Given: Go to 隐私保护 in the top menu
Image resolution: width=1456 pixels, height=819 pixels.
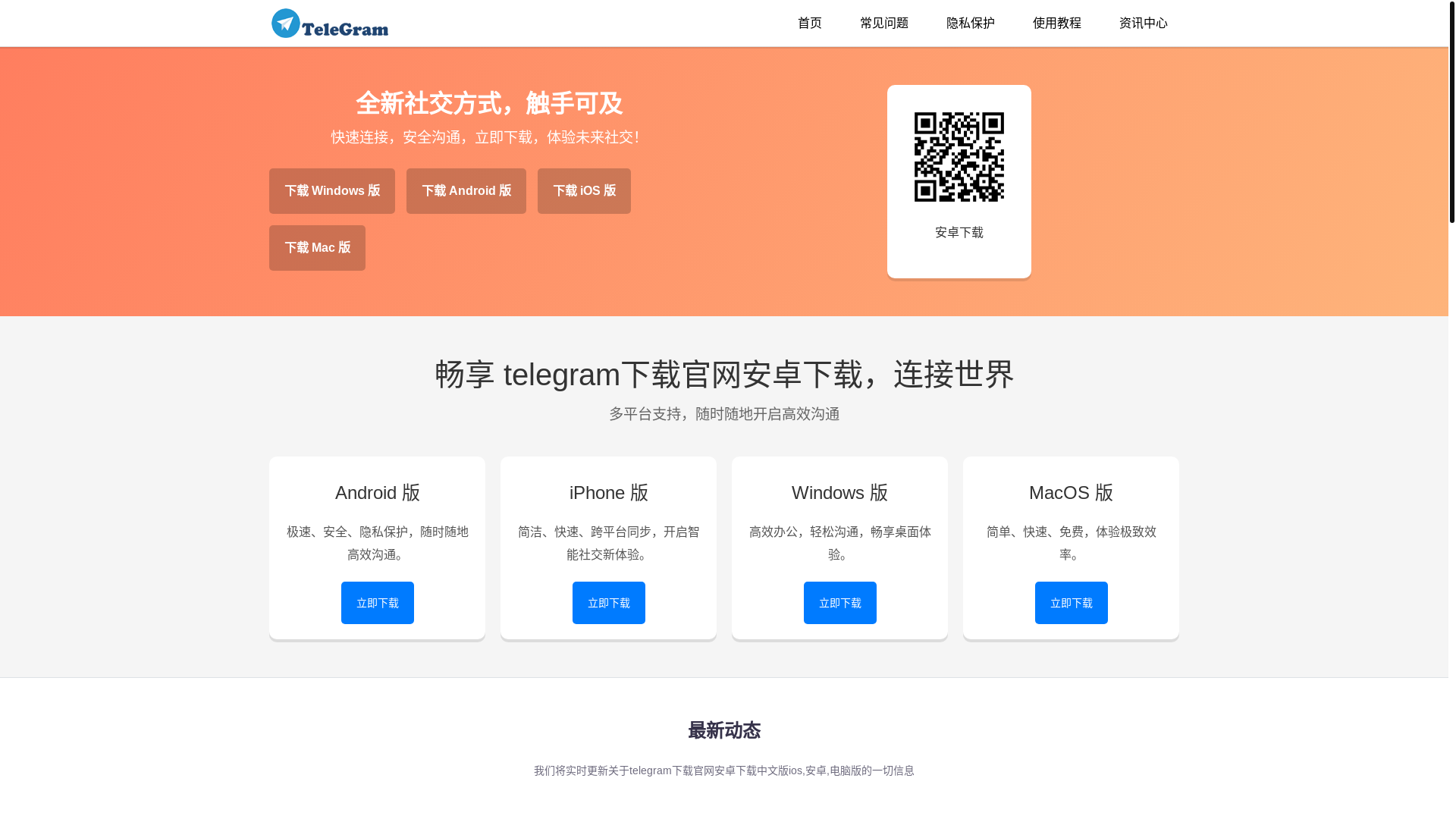Looking at the screenshot, I should click(970, 24).
